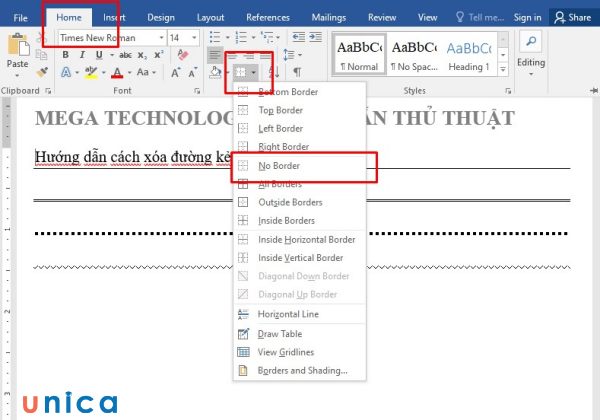600x420 pixels.
Task: Expand the Styles gallery More arrow
Action: tap(503, 70)
